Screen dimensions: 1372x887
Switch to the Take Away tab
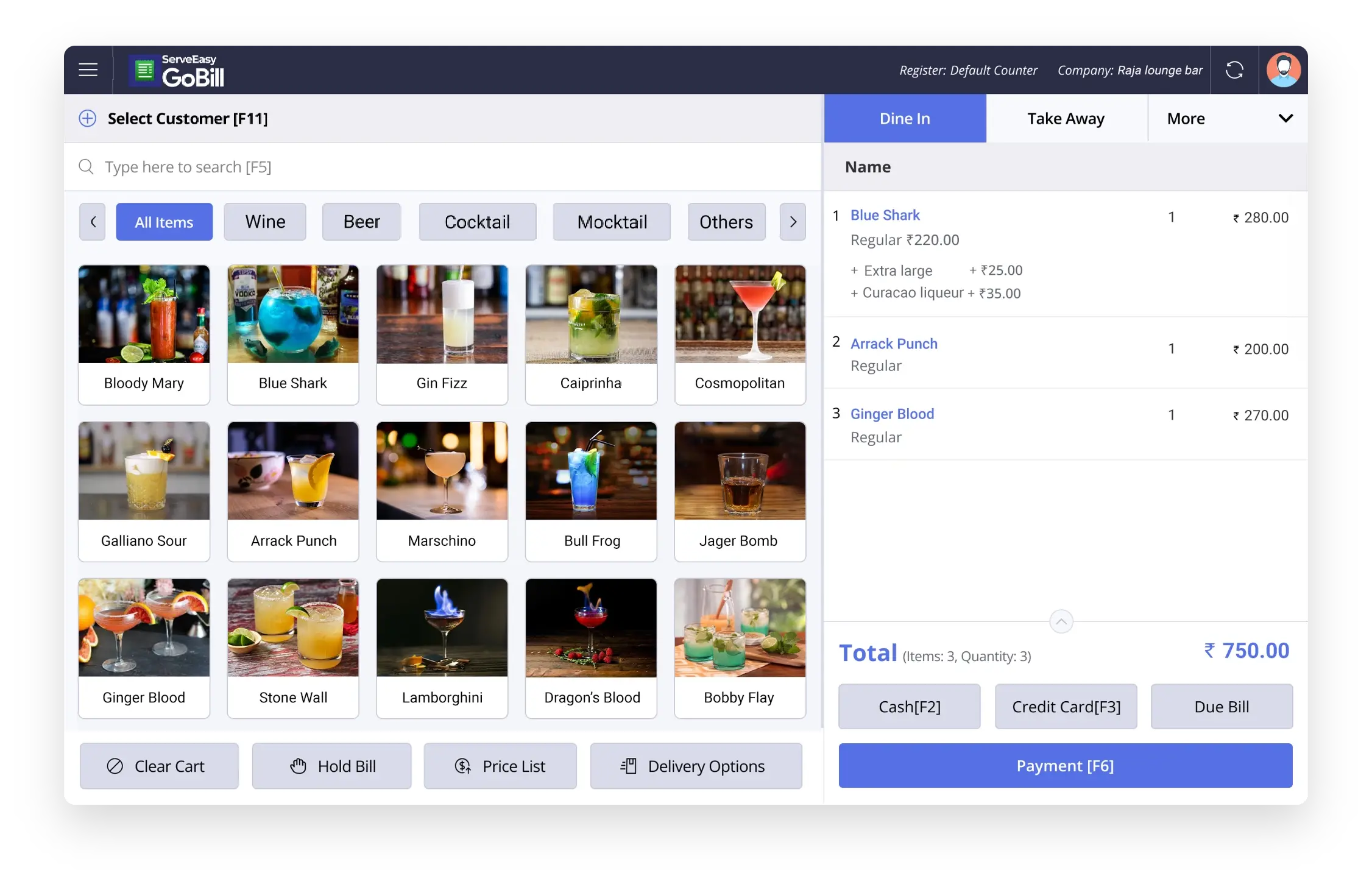pyautogui.click(x=1066, y=118)
